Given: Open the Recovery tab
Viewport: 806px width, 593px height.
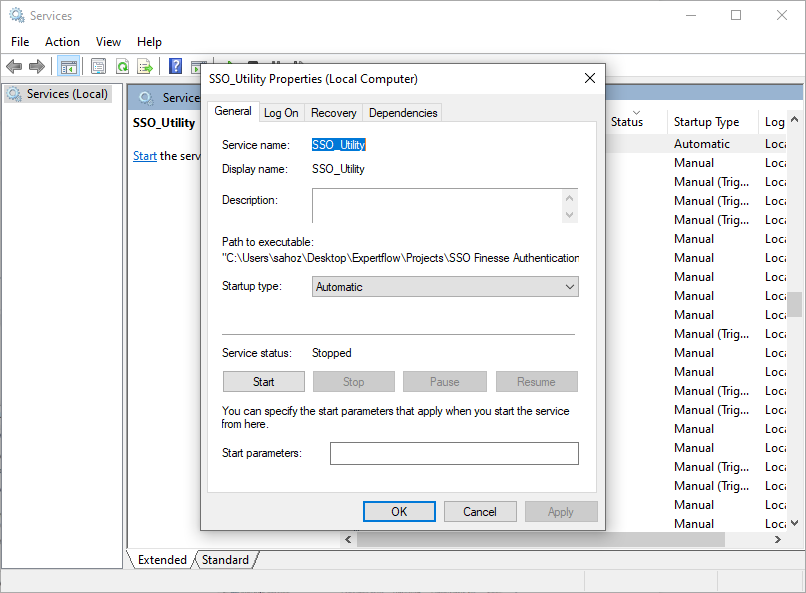Looking at the screenshot, I should pyautogui.click(x=333, y=113).
